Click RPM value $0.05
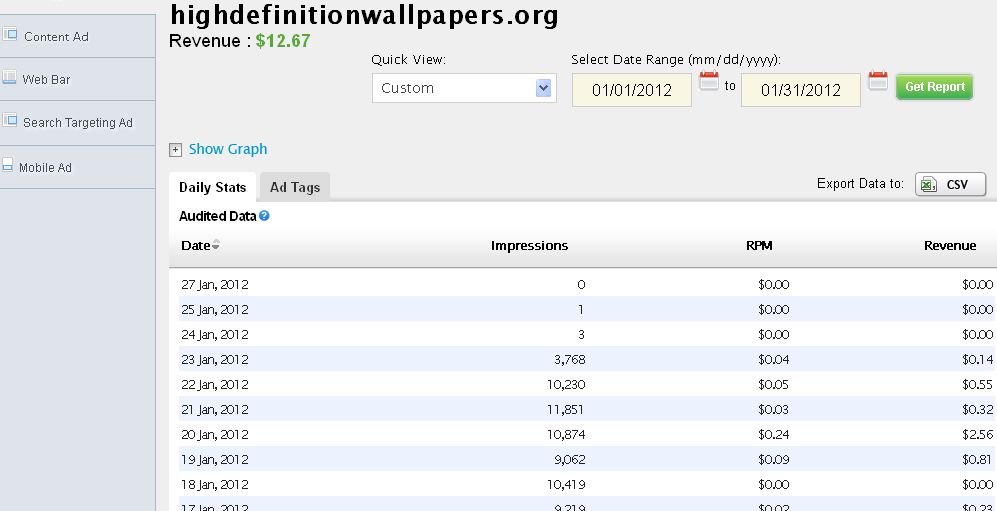 774,385
